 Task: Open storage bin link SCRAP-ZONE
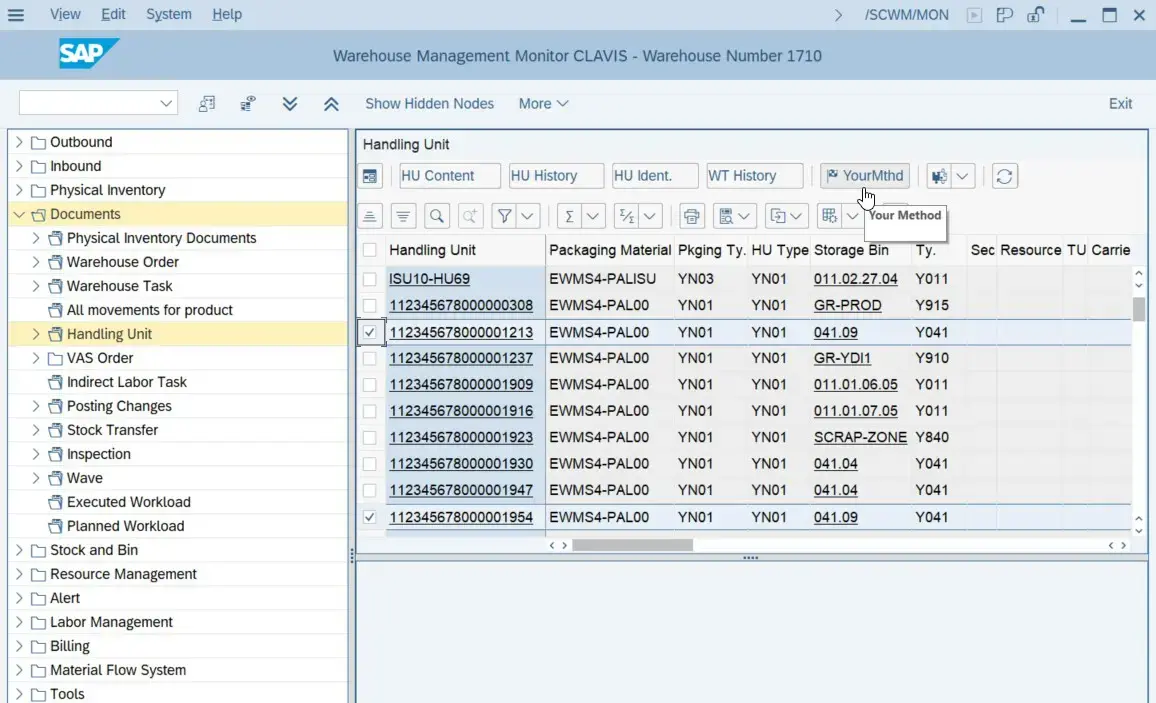(x=860, y=438)
